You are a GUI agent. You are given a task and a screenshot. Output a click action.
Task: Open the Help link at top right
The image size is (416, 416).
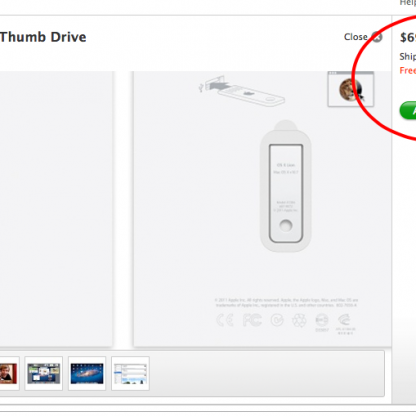coord(408,3)
